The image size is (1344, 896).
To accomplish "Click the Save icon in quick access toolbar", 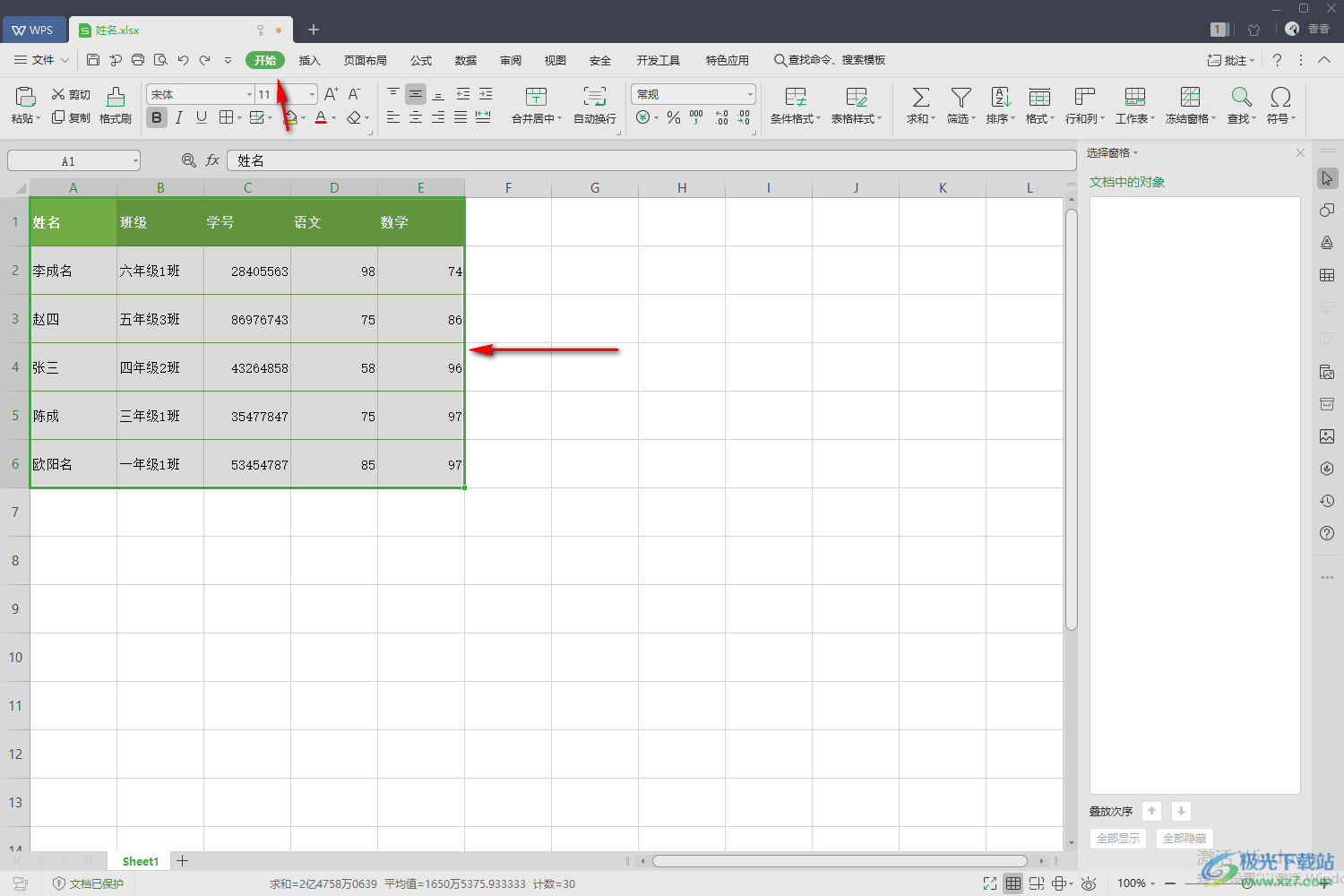I will pyautogui.click(x=93, y=60).
